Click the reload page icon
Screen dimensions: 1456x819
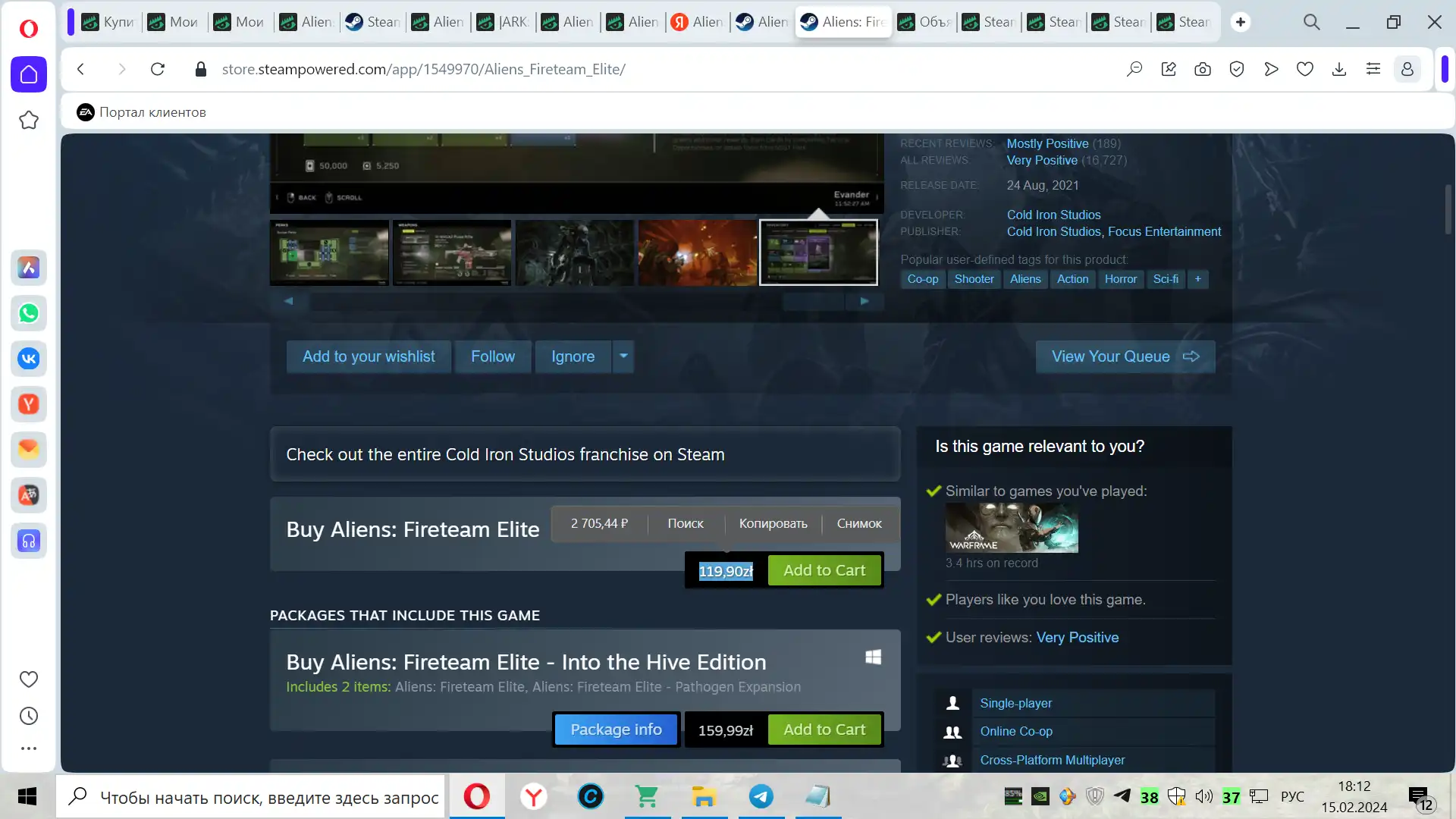click(x=158, y=69)
